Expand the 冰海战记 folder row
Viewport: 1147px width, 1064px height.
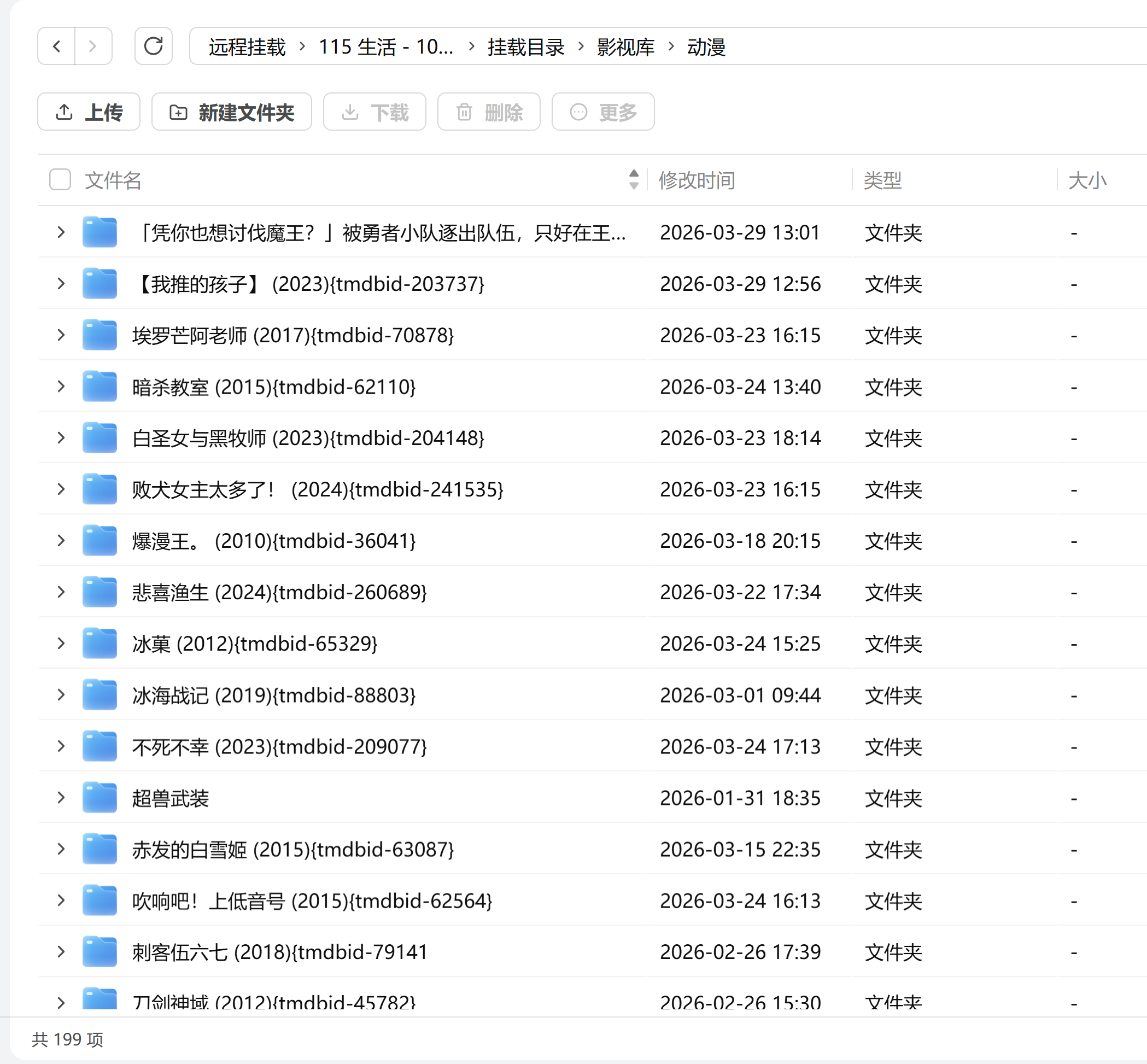pyautogui.click(x=61, y=695)
